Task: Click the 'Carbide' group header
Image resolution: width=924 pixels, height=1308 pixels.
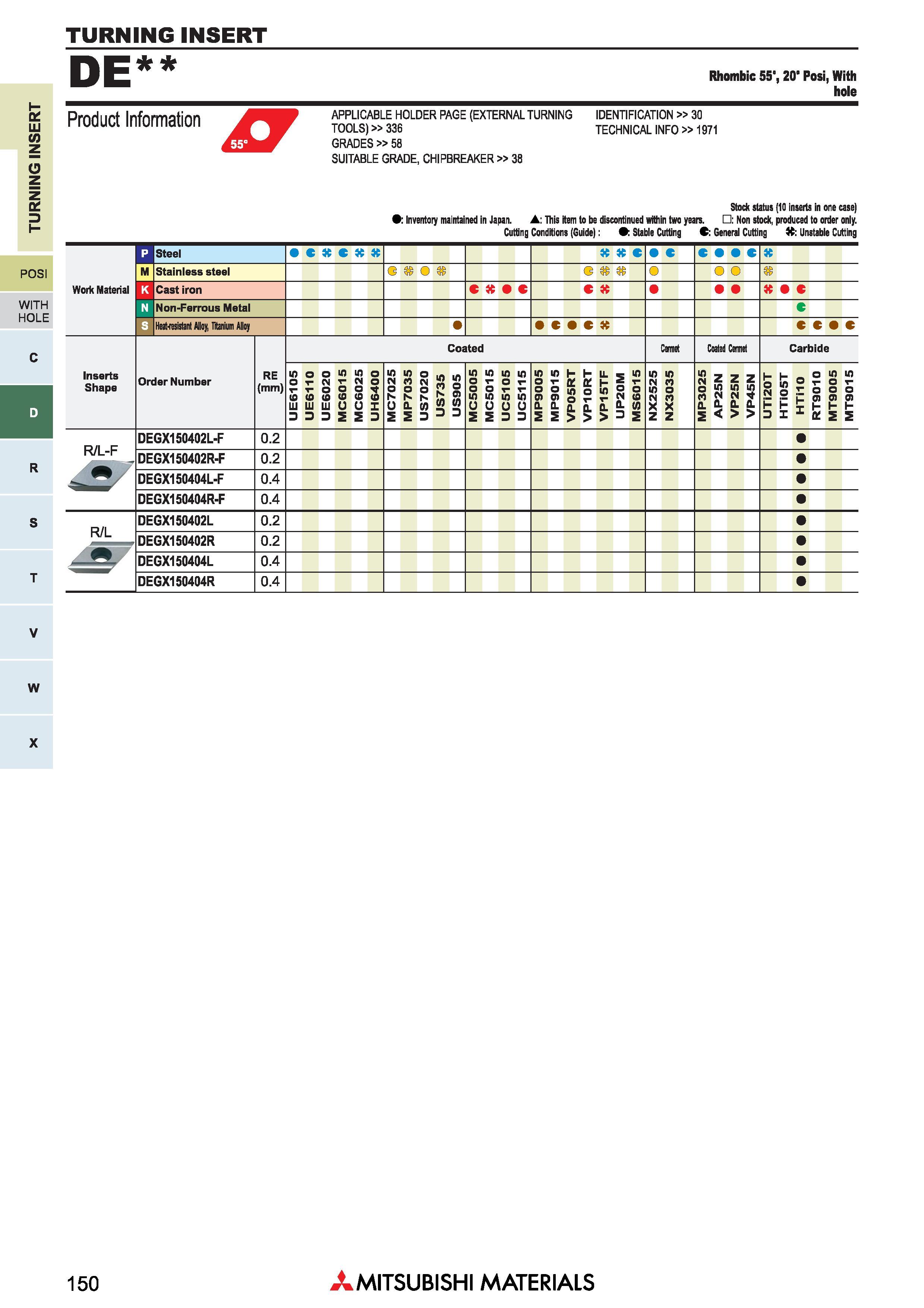Action: [x=809, y=349]
